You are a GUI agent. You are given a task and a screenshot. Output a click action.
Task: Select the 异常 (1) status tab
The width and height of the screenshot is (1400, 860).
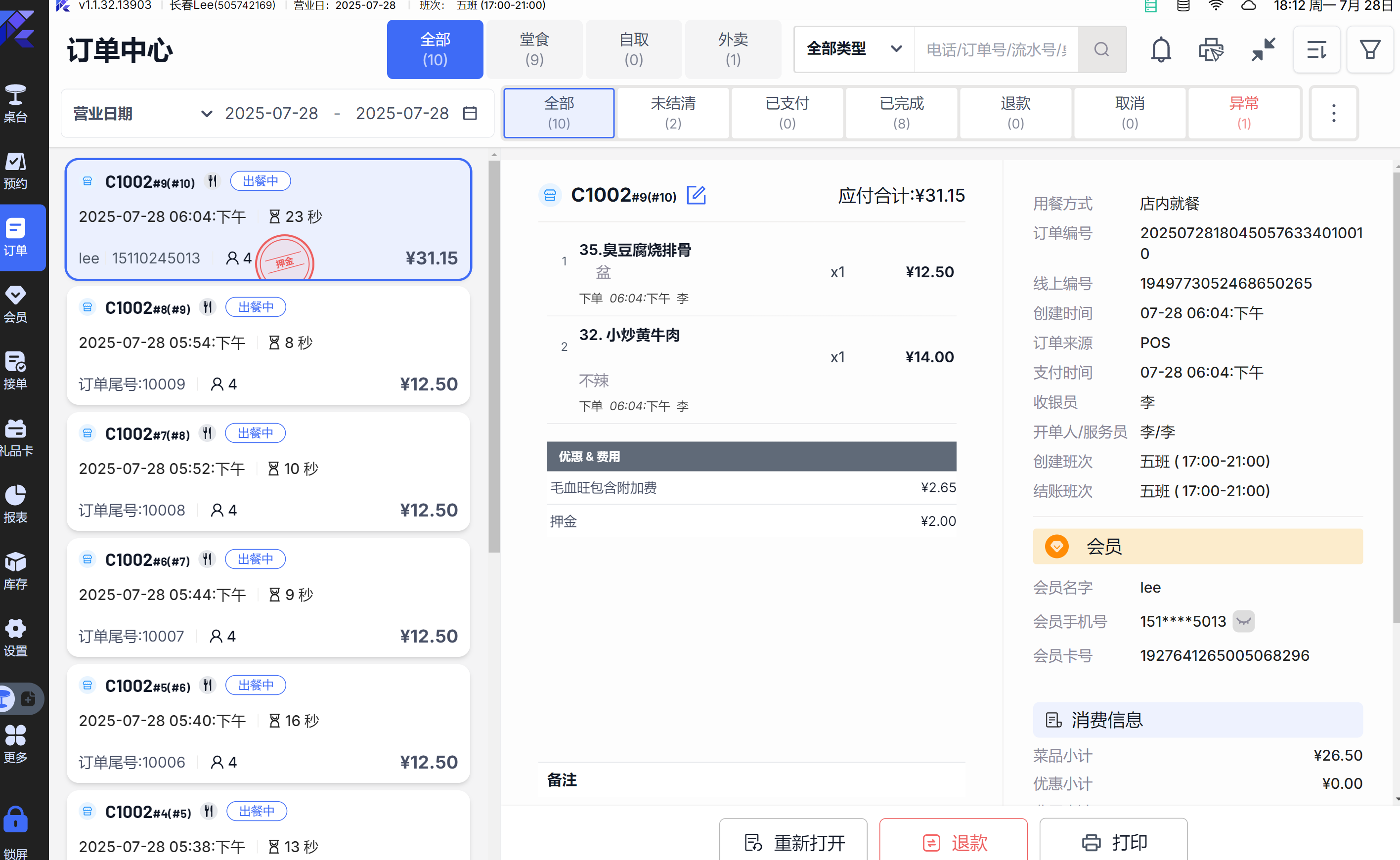point(1244,113)
